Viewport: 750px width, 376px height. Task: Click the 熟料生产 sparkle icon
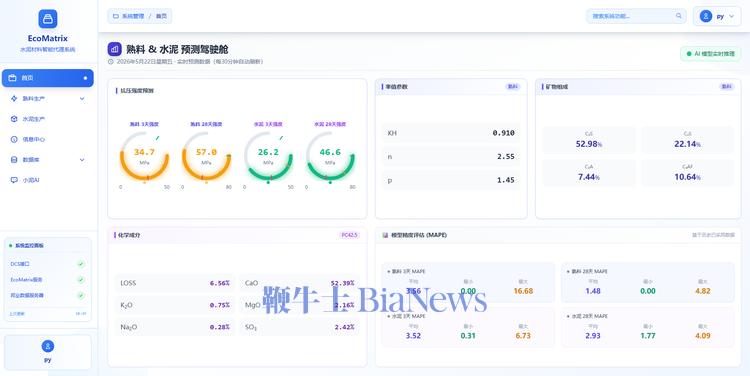(x=14, y=99)
